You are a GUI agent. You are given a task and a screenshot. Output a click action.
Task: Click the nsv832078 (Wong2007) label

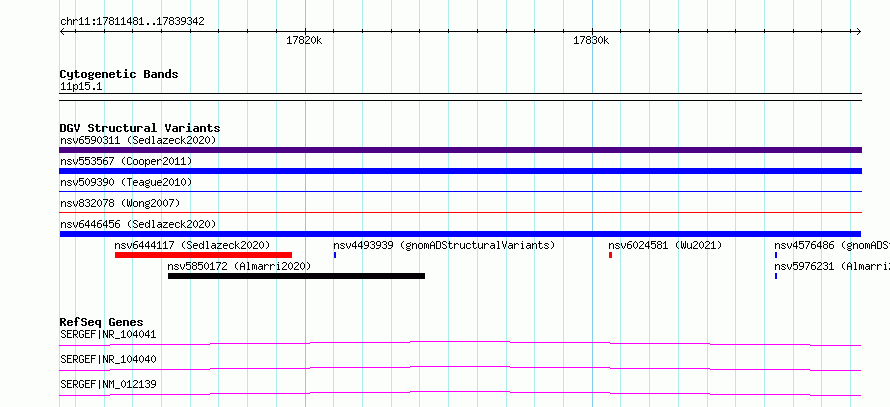tap(120, 203)
